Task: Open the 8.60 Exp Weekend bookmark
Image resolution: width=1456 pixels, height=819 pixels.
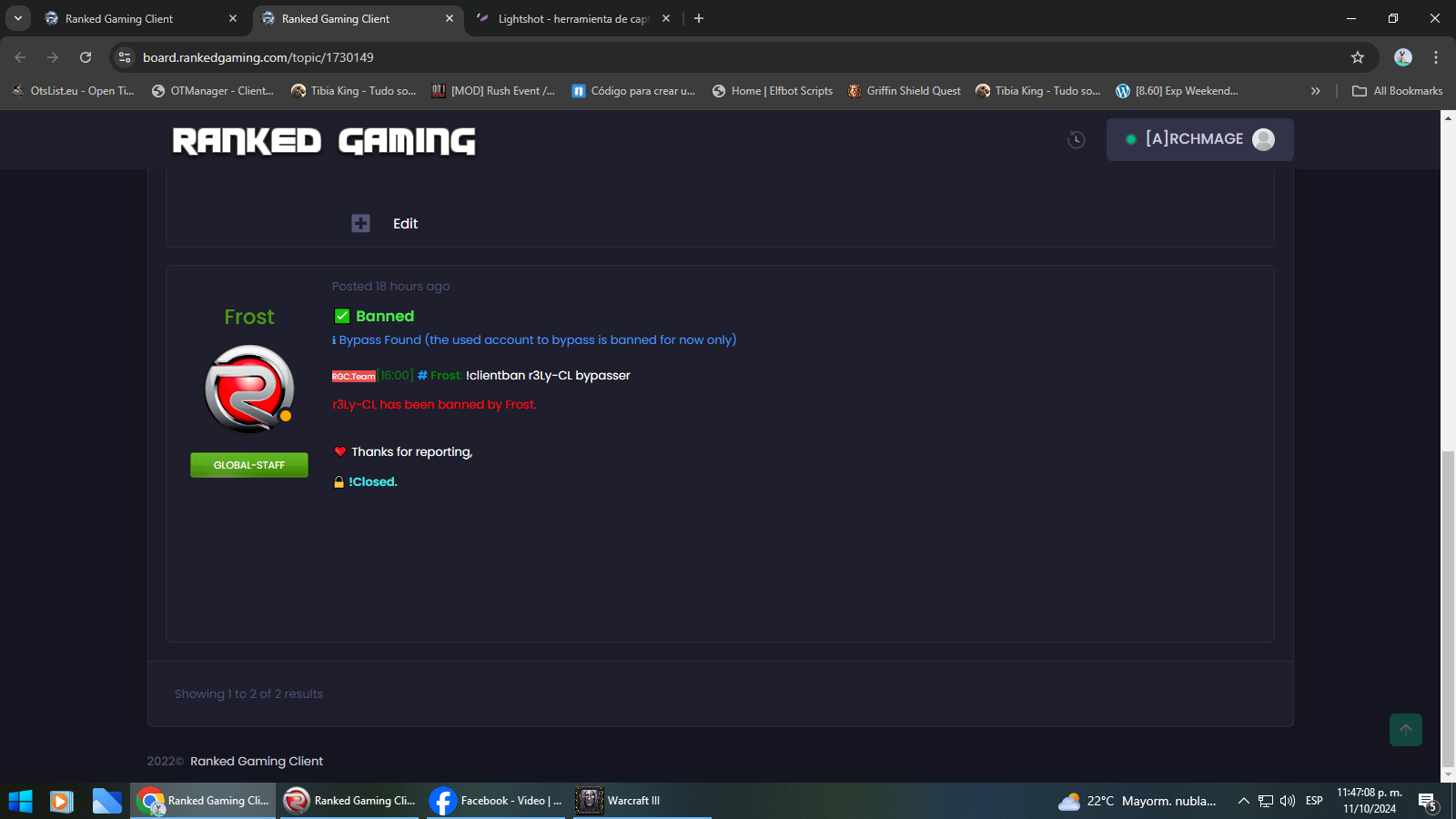Action: pos(1178,91)
